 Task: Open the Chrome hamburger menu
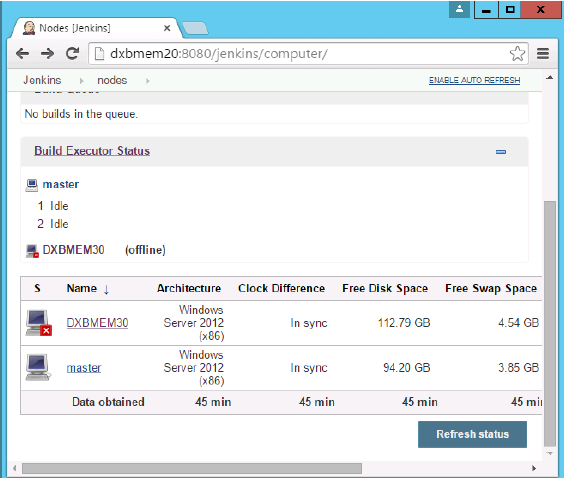[x=543, y=54]
